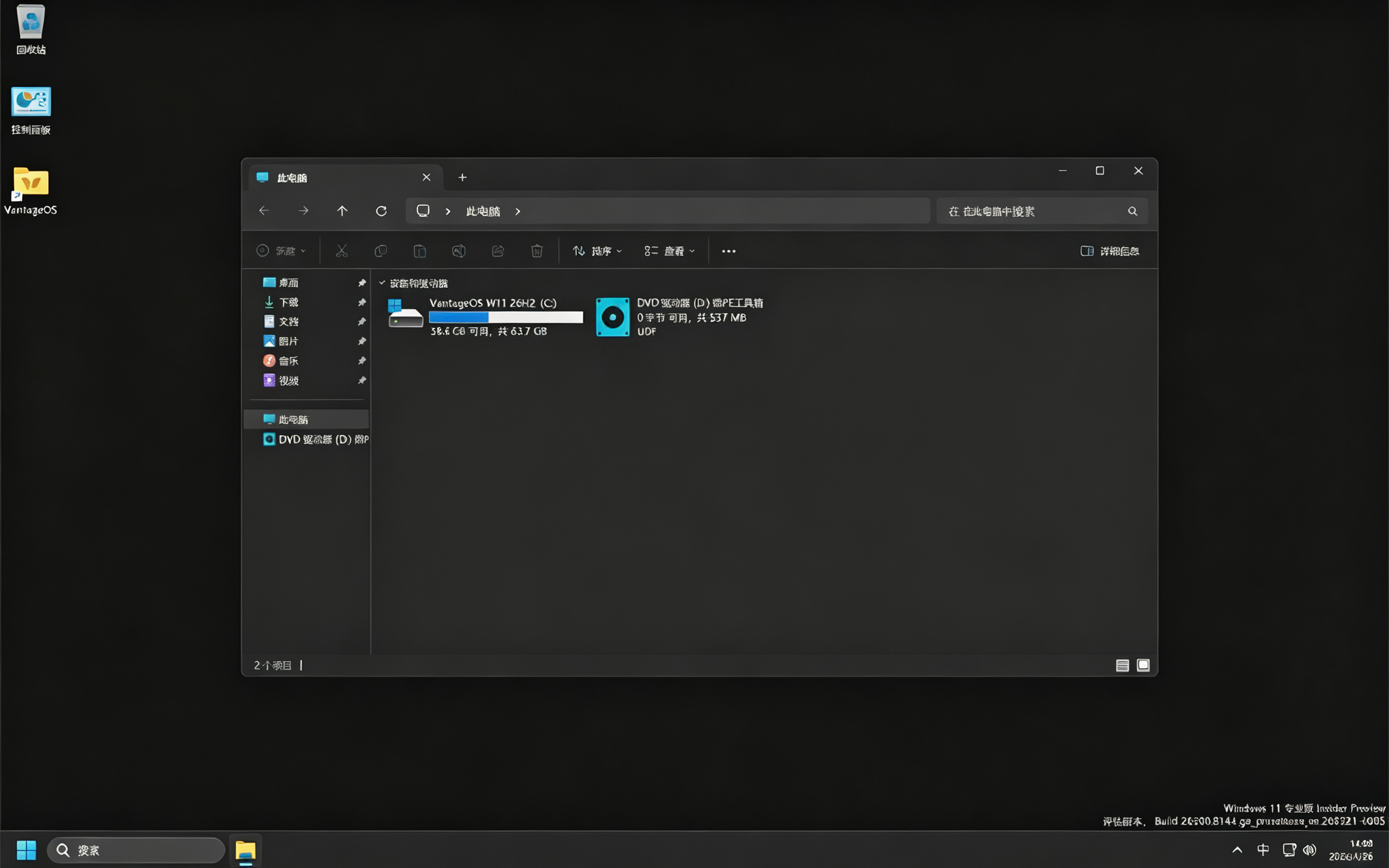This screenshot has height=868, width=1389.
Task: Maximize the Explorer window
Action: [x=1100, y=170]
